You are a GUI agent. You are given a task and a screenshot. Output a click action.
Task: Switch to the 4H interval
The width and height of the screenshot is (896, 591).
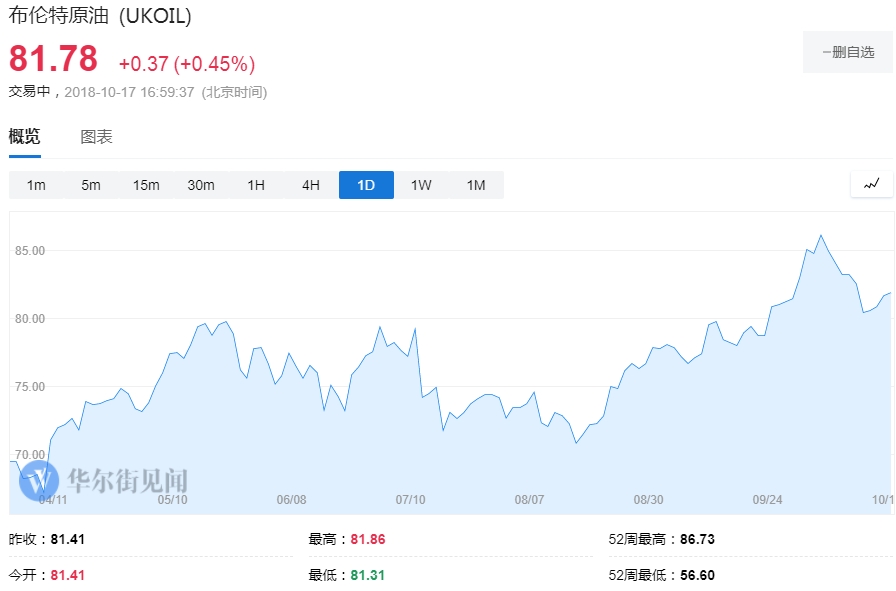coord(311,185)
